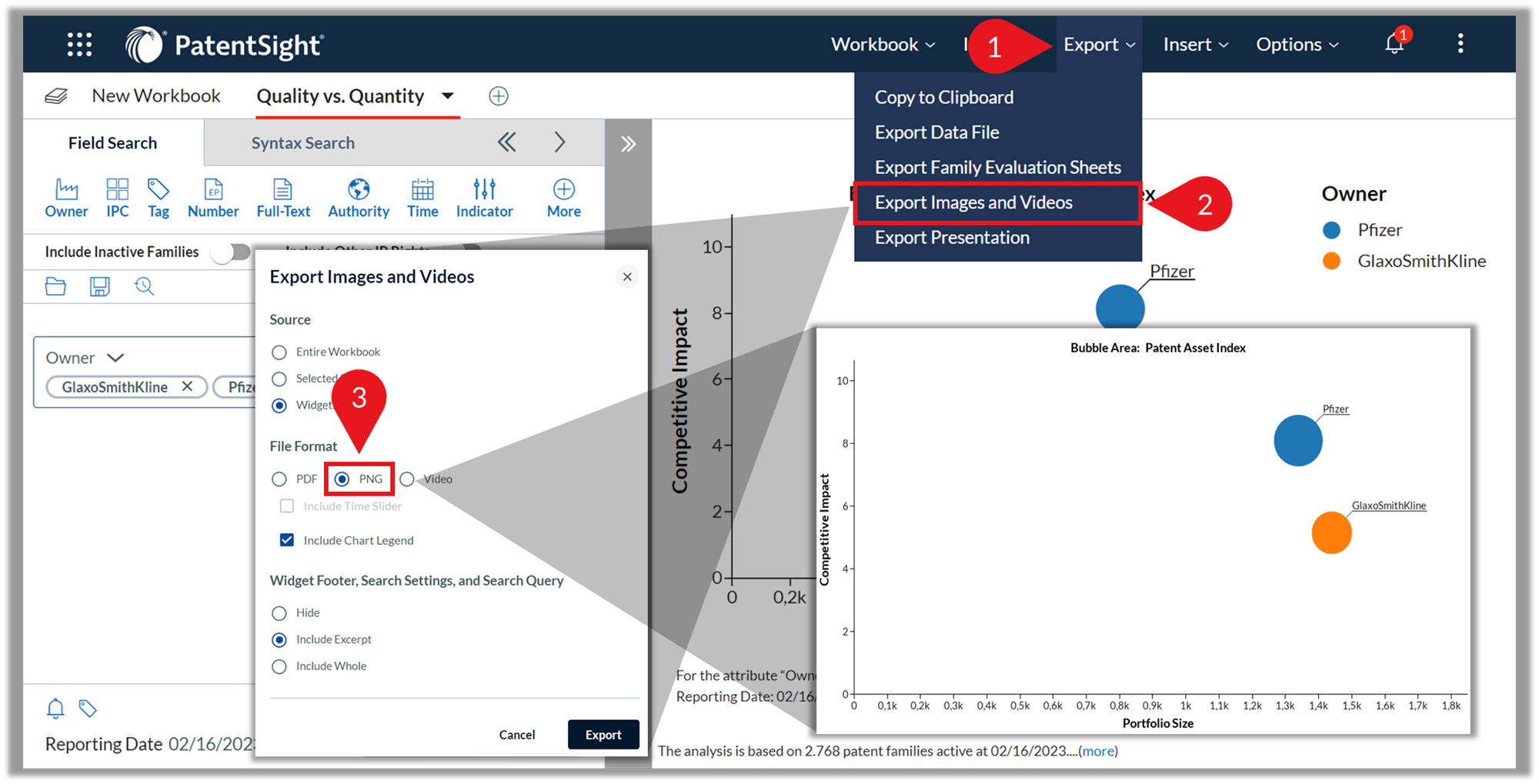Remove the GlaxoSmithKline owner chip
The image size is (1539, 784).
coord(187,386)
